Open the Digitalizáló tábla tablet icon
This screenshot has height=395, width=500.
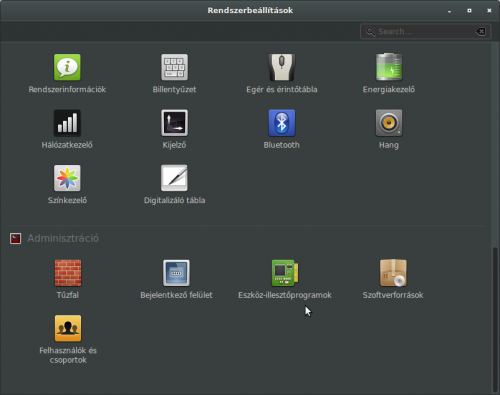pyautogui.click(x=174, y=178)
